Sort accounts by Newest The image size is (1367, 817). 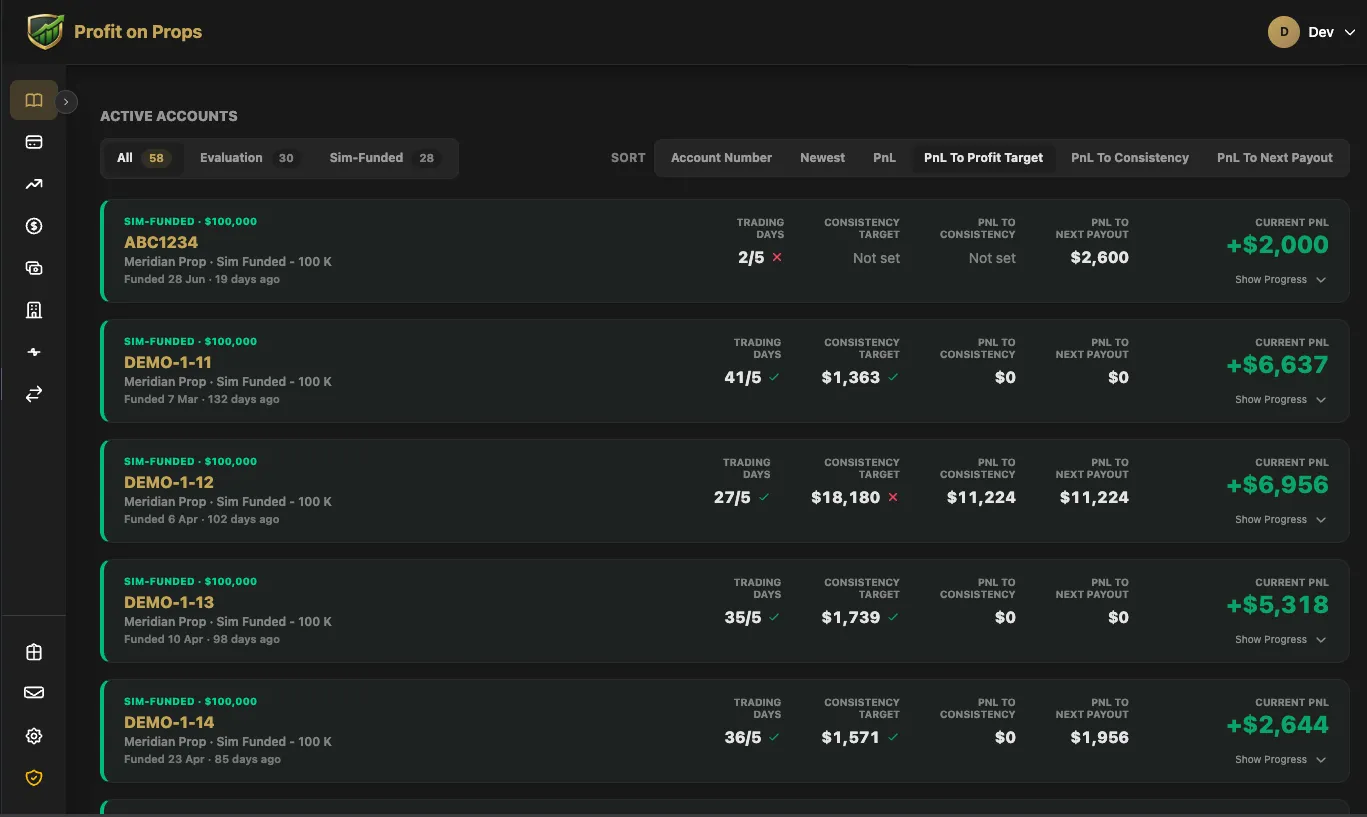(x=822, y=158)
